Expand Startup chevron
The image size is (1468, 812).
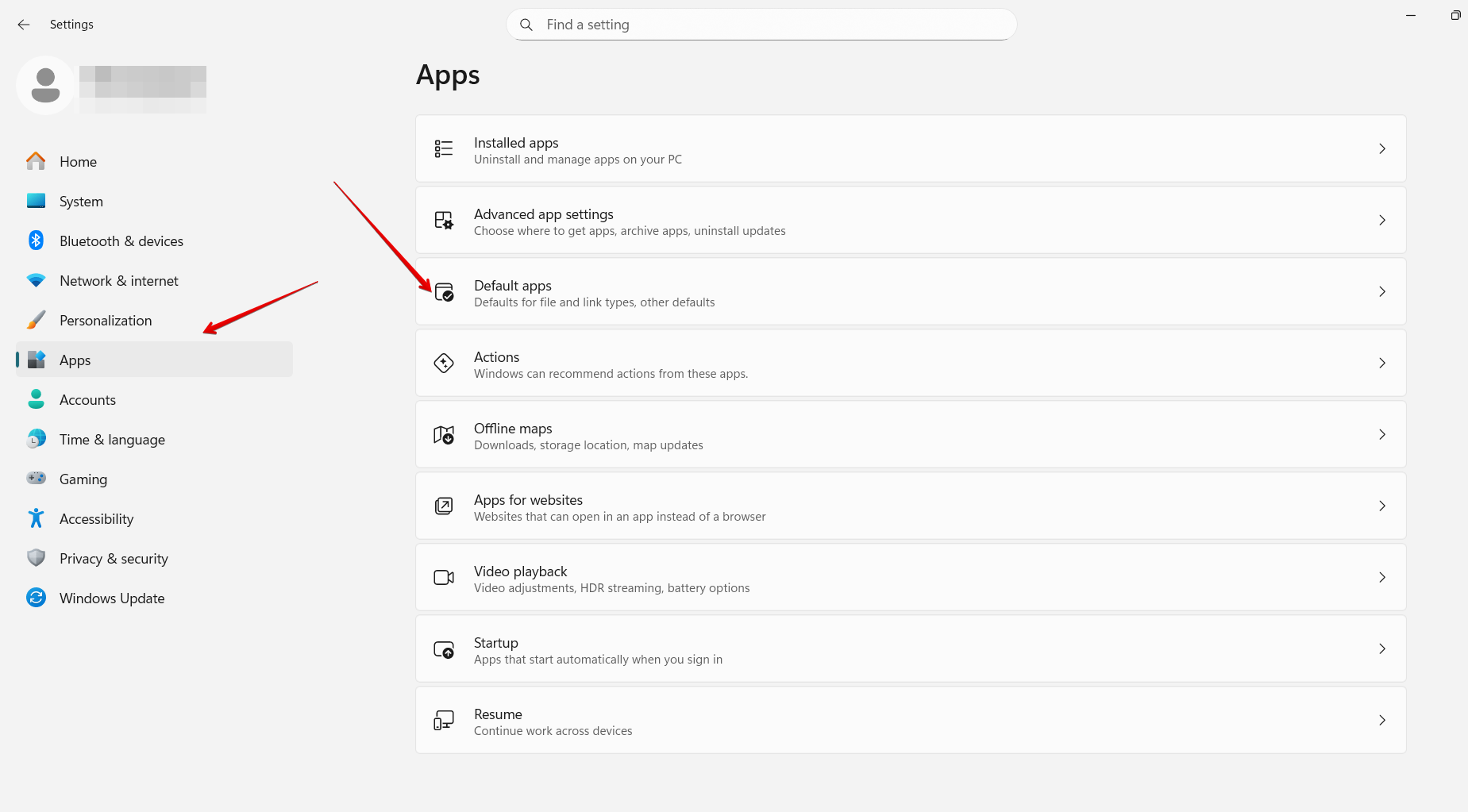(x=1382, y=648)
